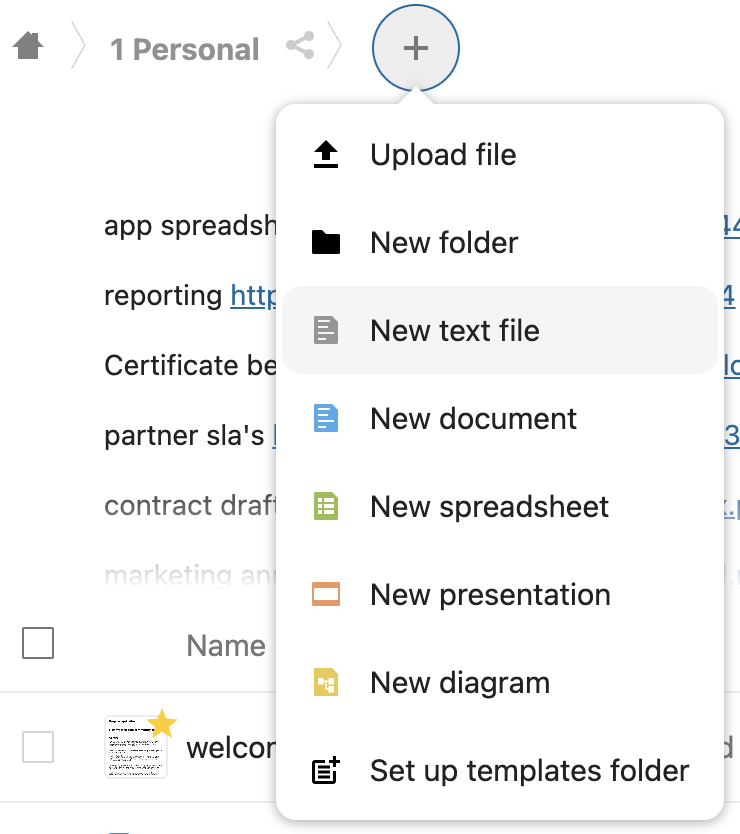
Task: Click the black New folder icon
Action: (326, 243)
